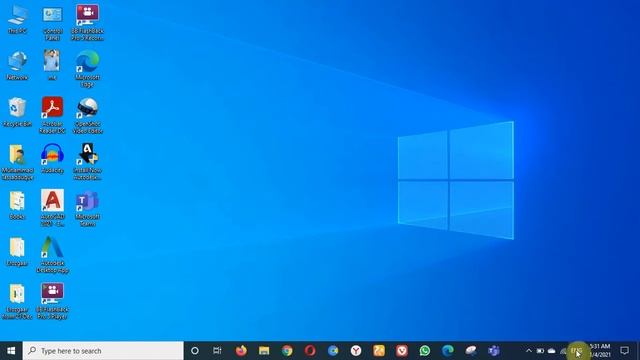
Task: Show hidden system tray icons
Action: pos(529,351)
